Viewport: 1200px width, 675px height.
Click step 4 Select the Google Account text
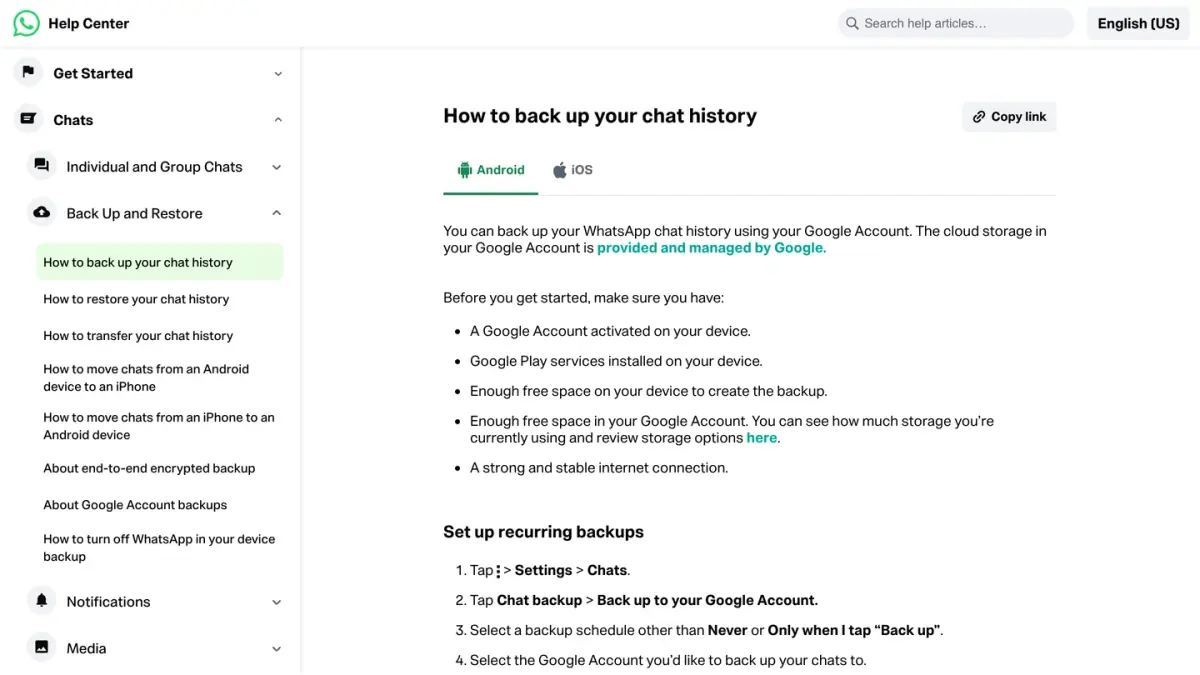pyautogui.click(x=668, y=660)
